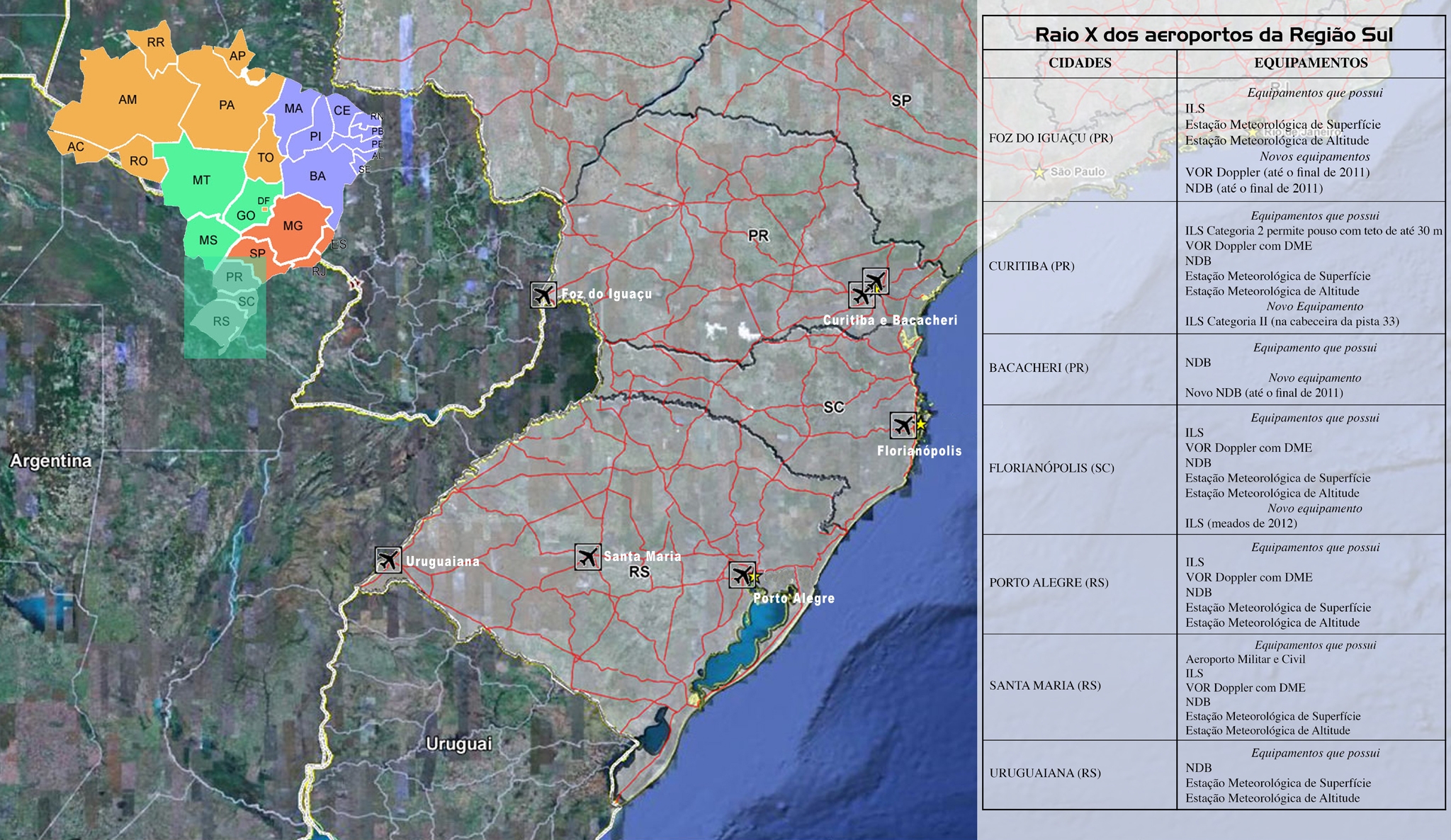This screenshot has width=1451, height=840.
Task: Click the CIDADES column header
Action: click(1080, 63)
